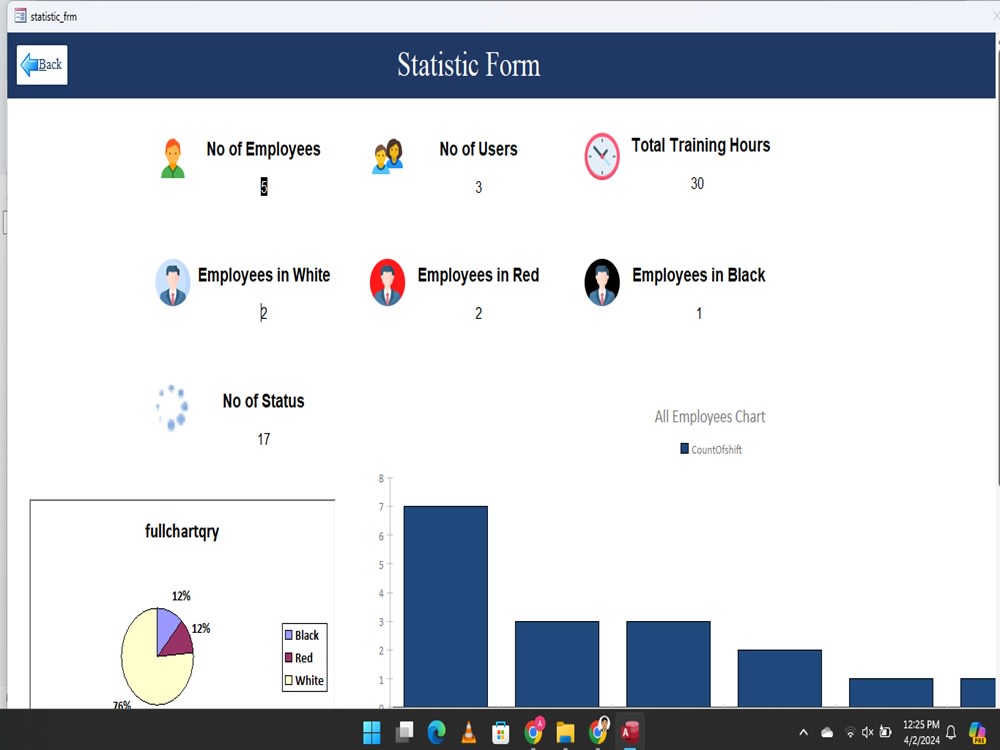
Task: Click the bar chart bar with value 2
Action: 779,679
